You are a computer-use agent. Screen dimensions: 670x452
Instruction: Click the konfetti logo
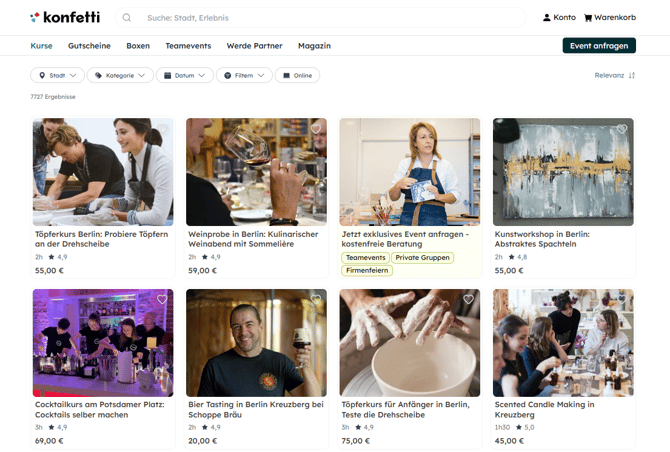pos(65,18)
